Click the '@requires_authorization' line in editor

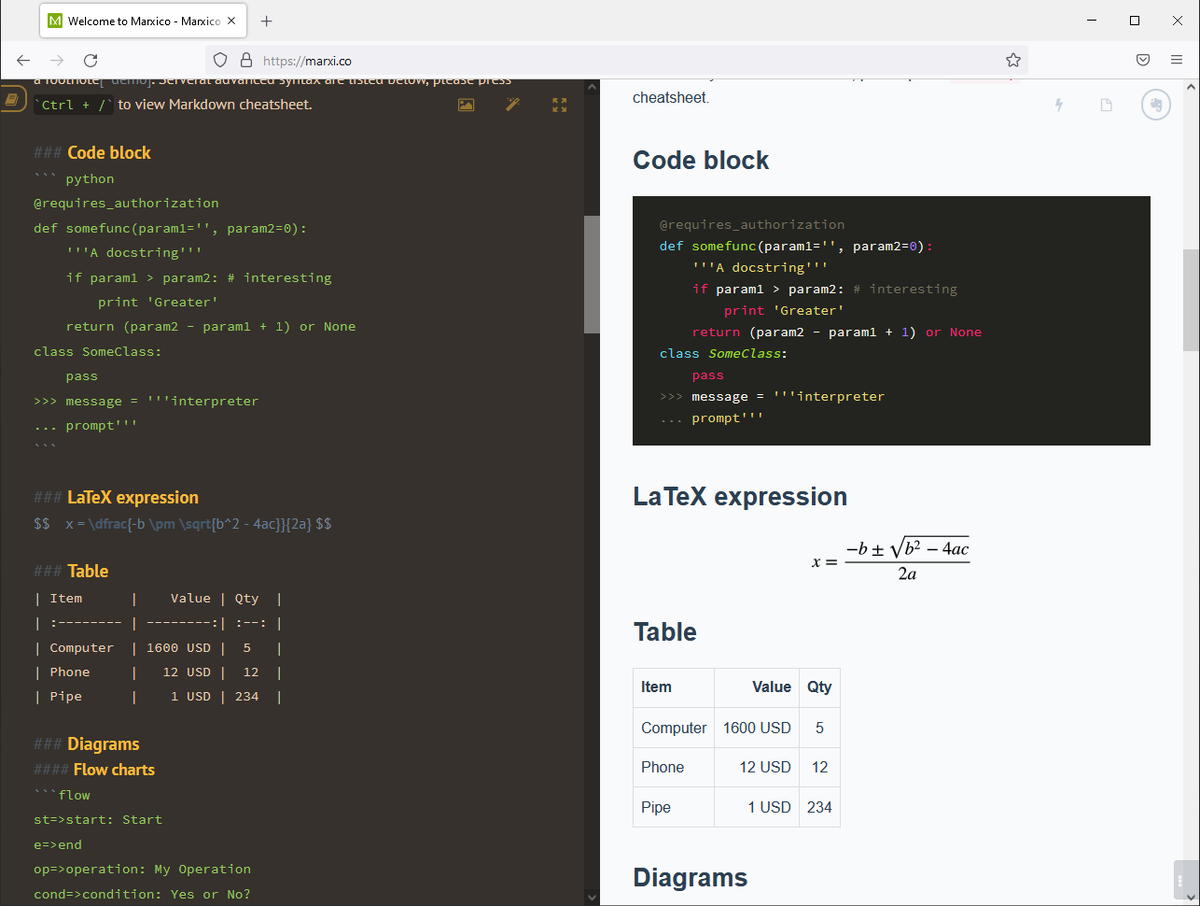pyautogui.click(x=126, y=203)
